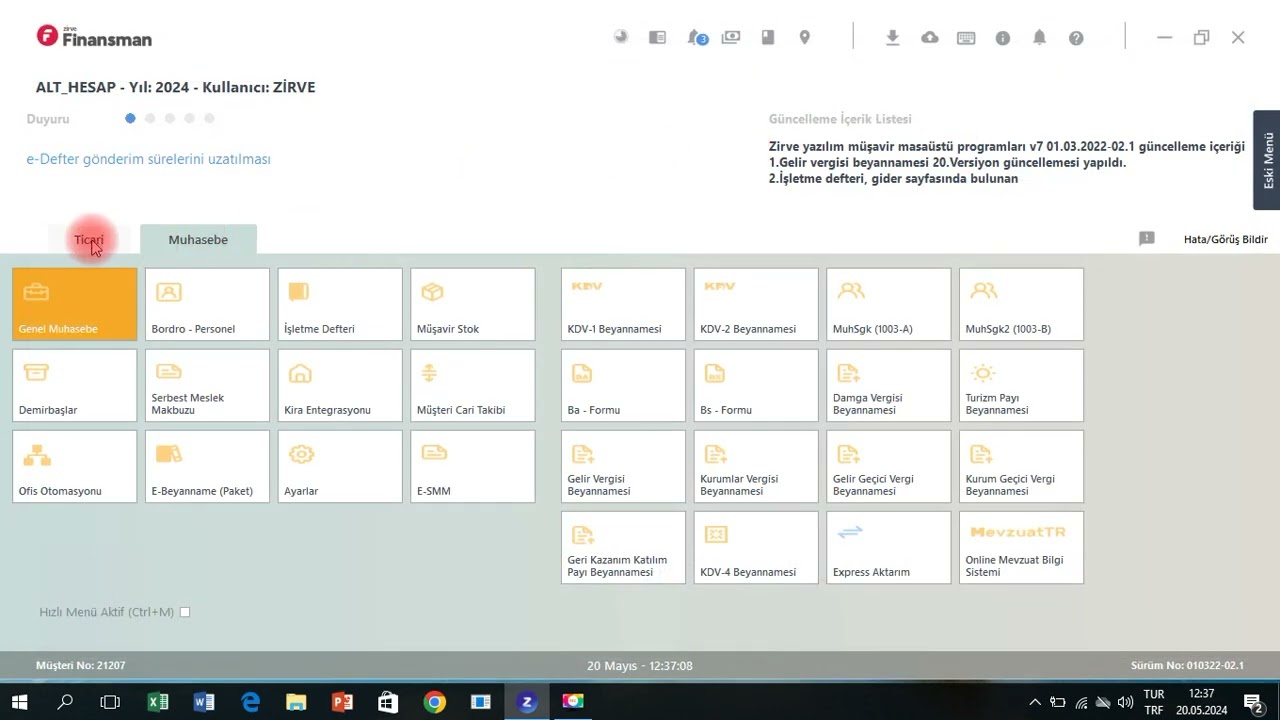Image resolution: width=1280 pixels, height=720 pixels.
Task: Click the card list icon in the header
Action: (x=657, y=37)
